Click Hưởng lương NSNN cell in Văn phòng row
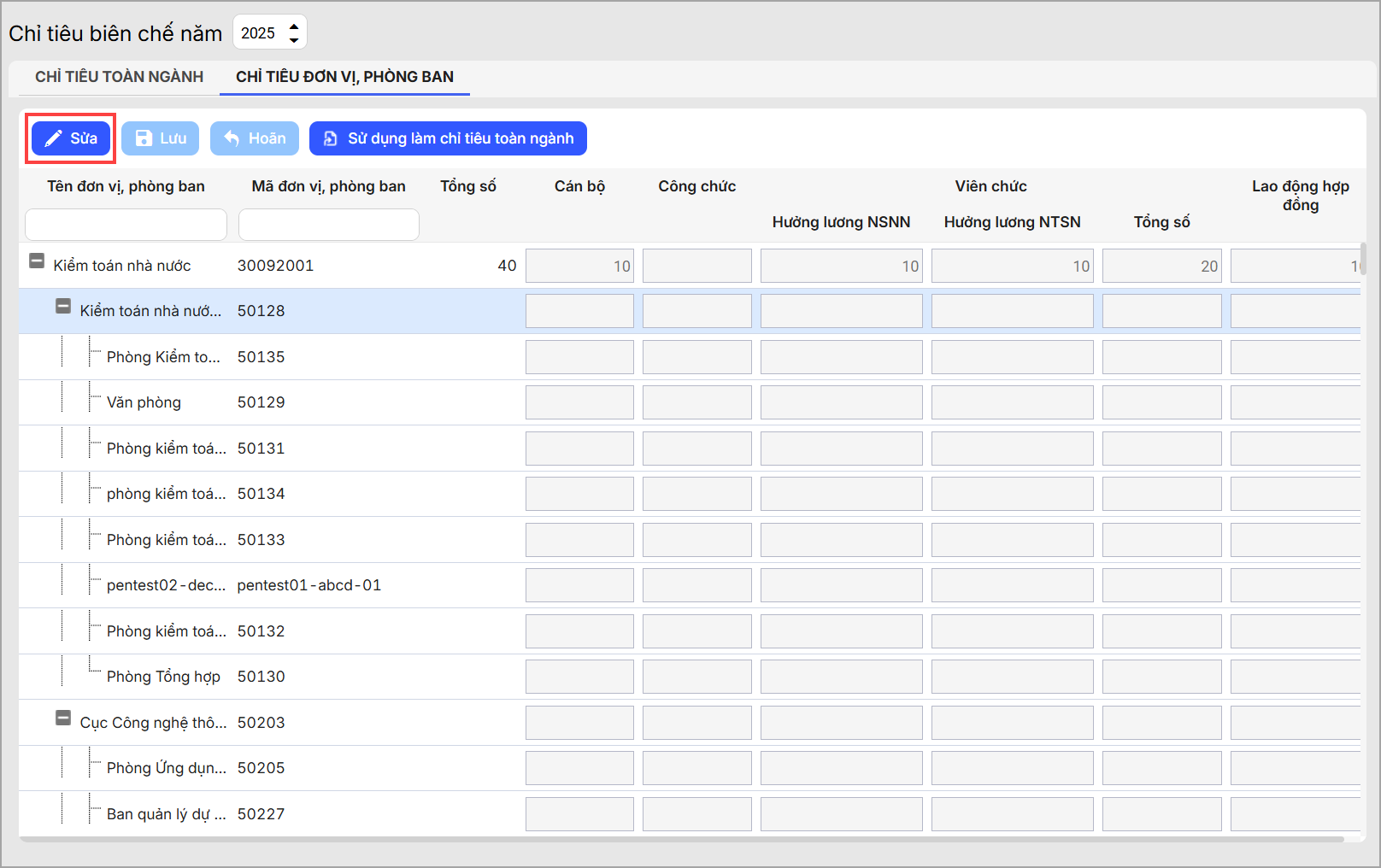1381x868 pixels. 841,402
